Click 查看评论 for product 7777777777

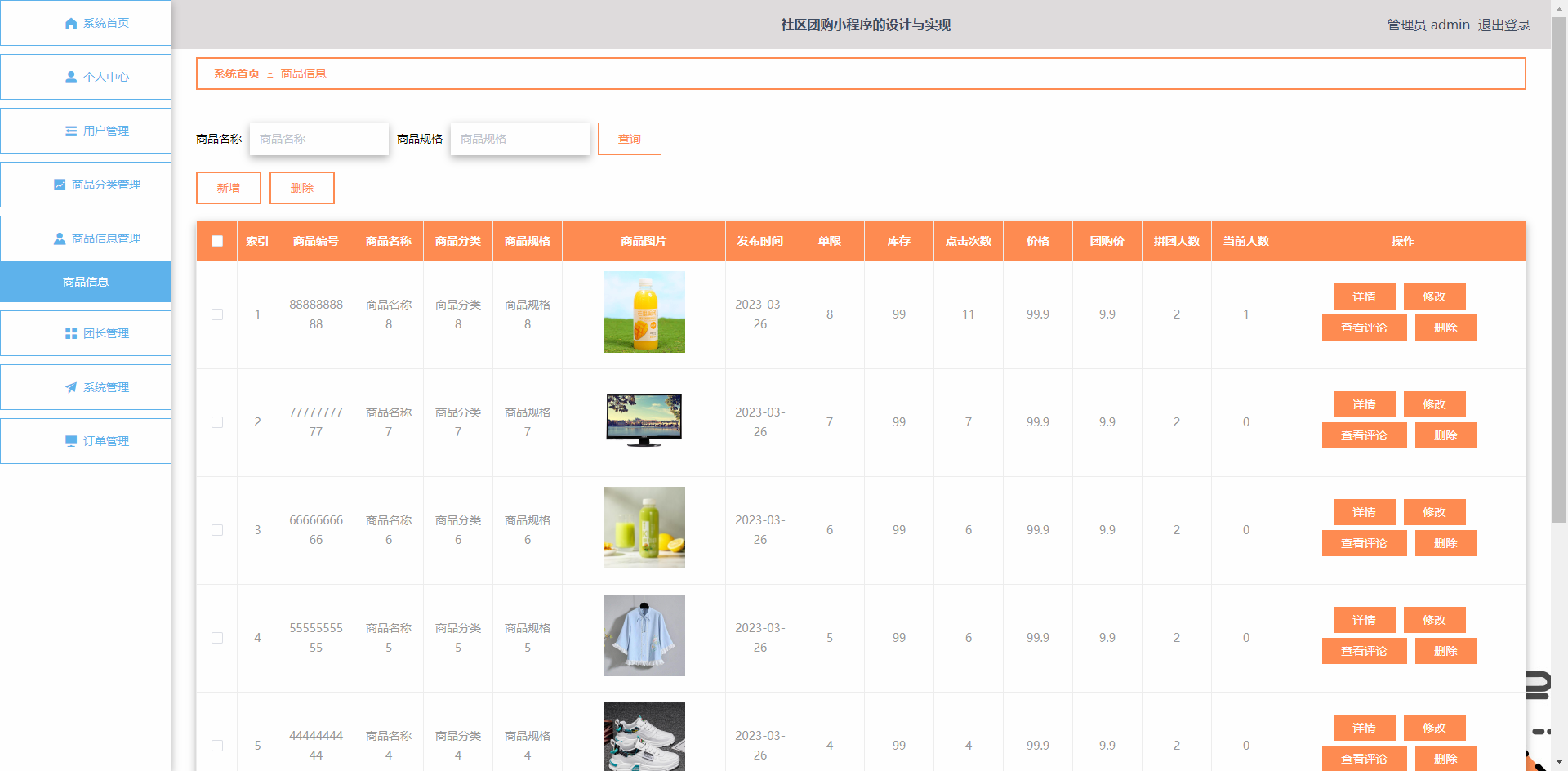tap(1365, 435)
